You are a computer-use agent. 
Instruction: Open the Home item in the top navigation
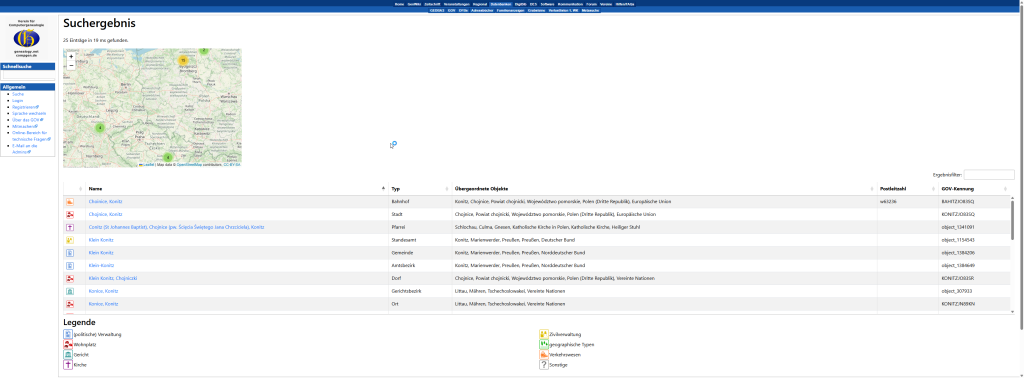point(399,4)
